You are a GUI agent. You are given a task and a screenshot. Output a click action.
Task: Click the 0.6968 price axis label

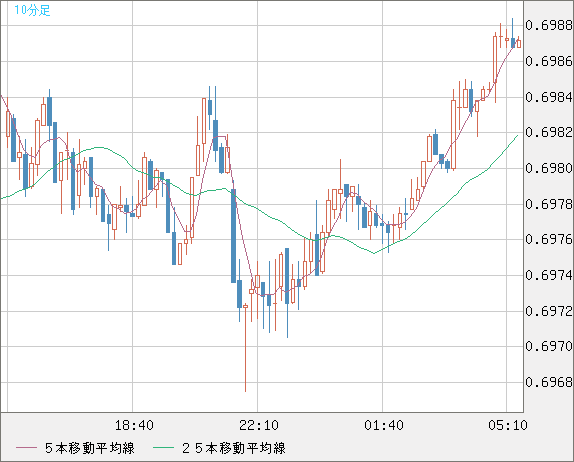coord(549,382)
